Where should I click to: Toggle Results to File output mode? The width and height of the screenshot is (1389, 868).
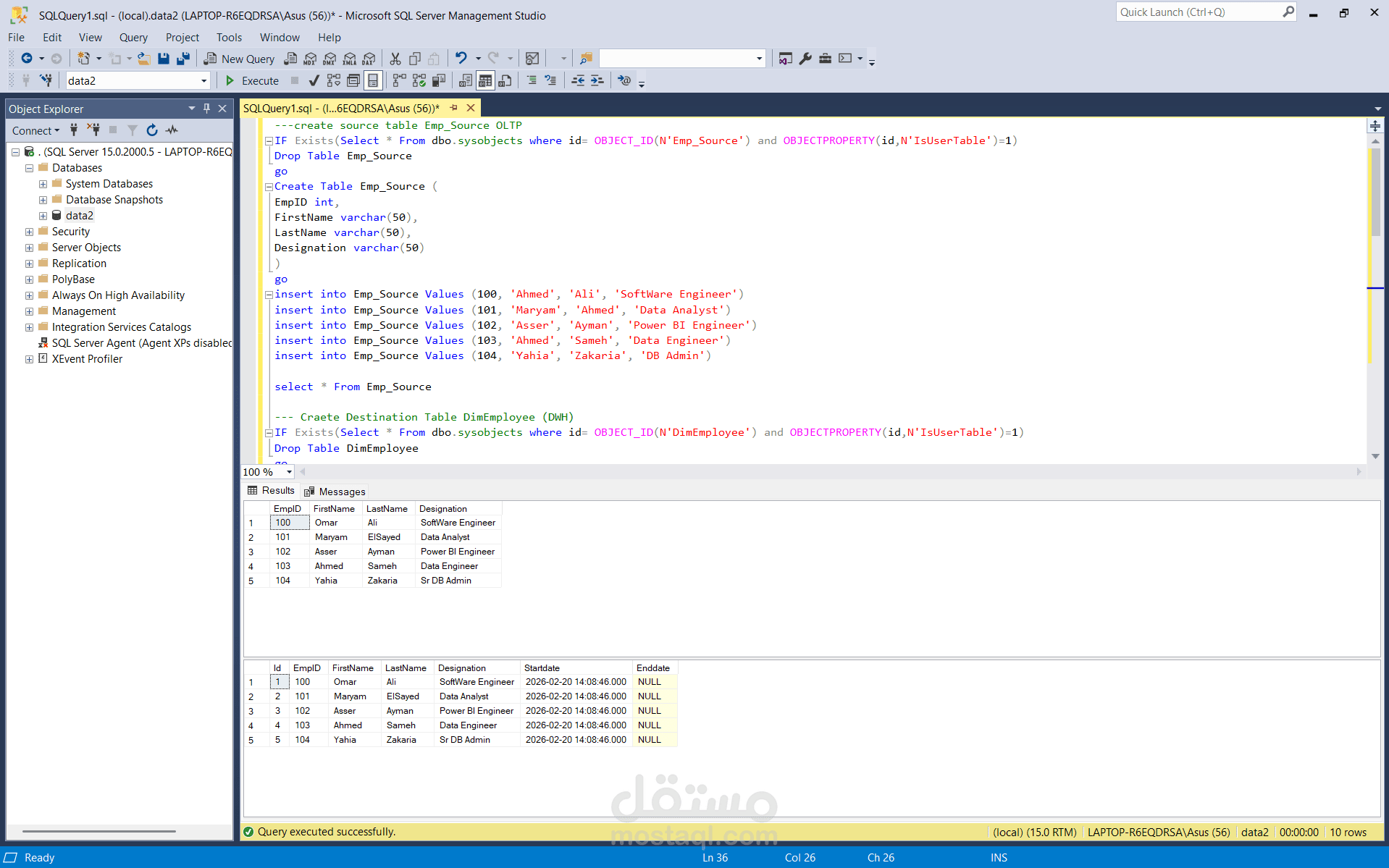click(505, 80)
